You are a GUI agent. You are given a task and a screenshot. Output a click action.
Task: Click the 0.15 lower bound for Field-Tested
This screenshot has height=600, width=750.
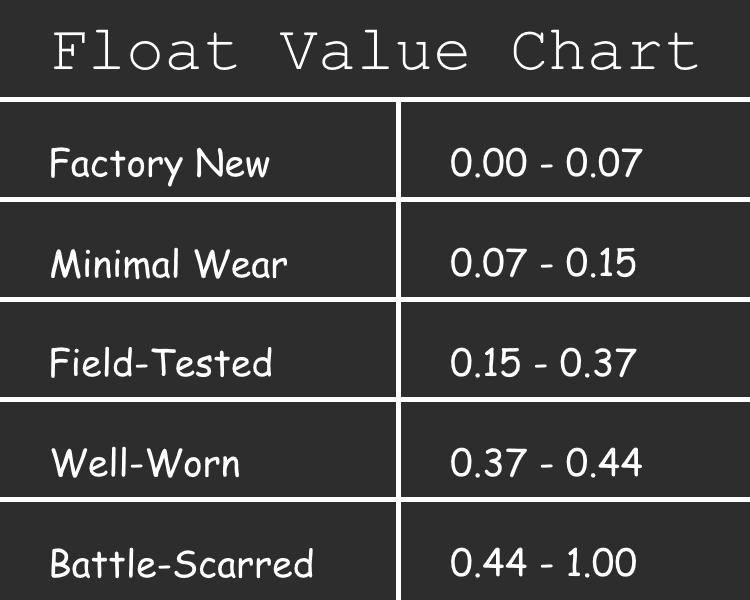tap(485, 362)
